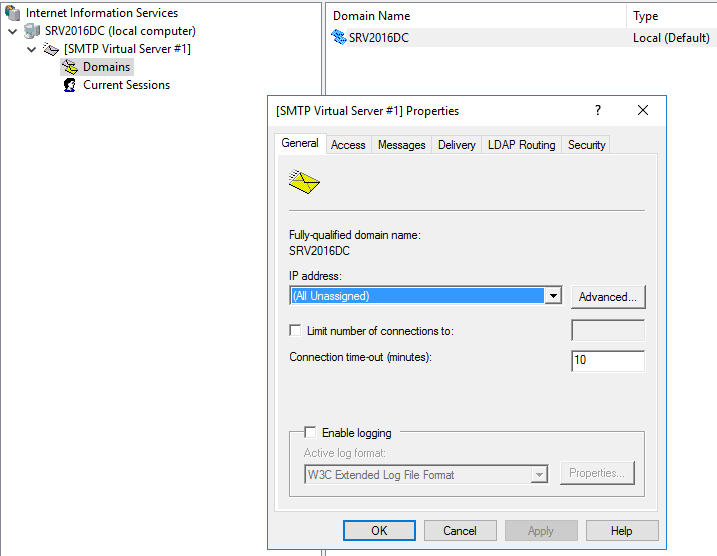The image size is (717, 556).
Task: Click the Apply button
Action: [x=541, y=530]
